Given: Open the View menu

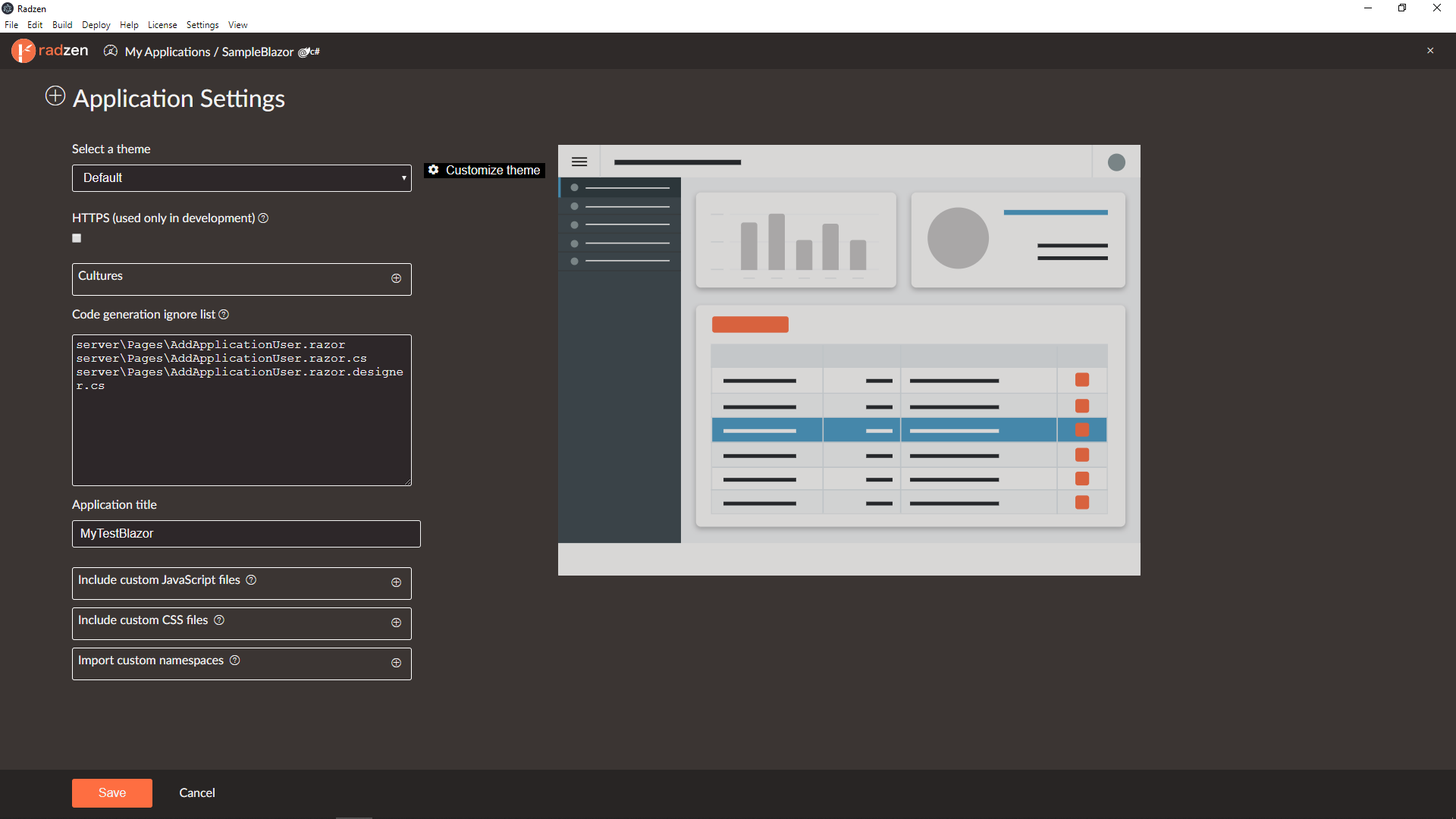Looking at the screenshot, I should [x=238, y=25].
